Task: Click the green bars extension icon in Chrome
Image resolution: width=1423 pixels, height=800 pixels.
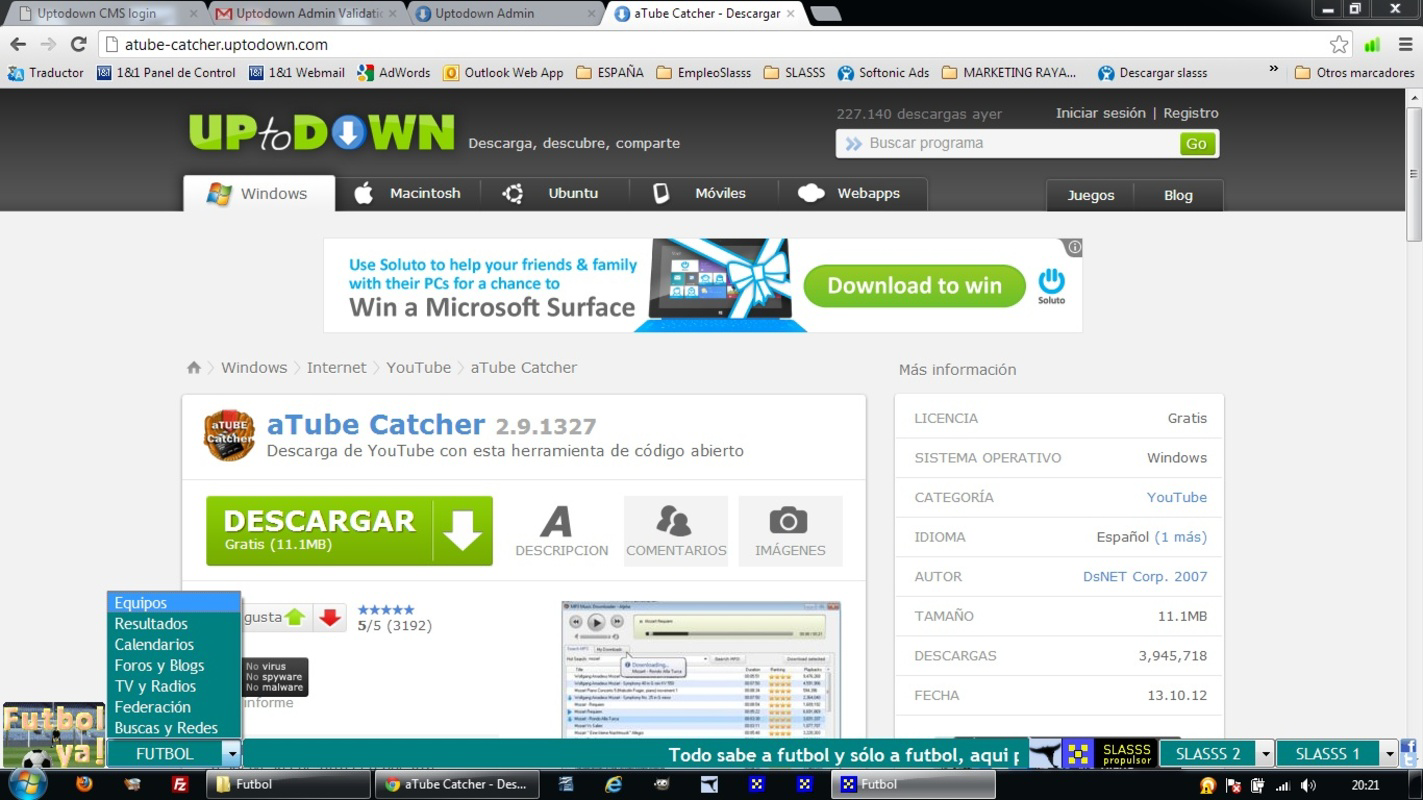Action: 1372,44
